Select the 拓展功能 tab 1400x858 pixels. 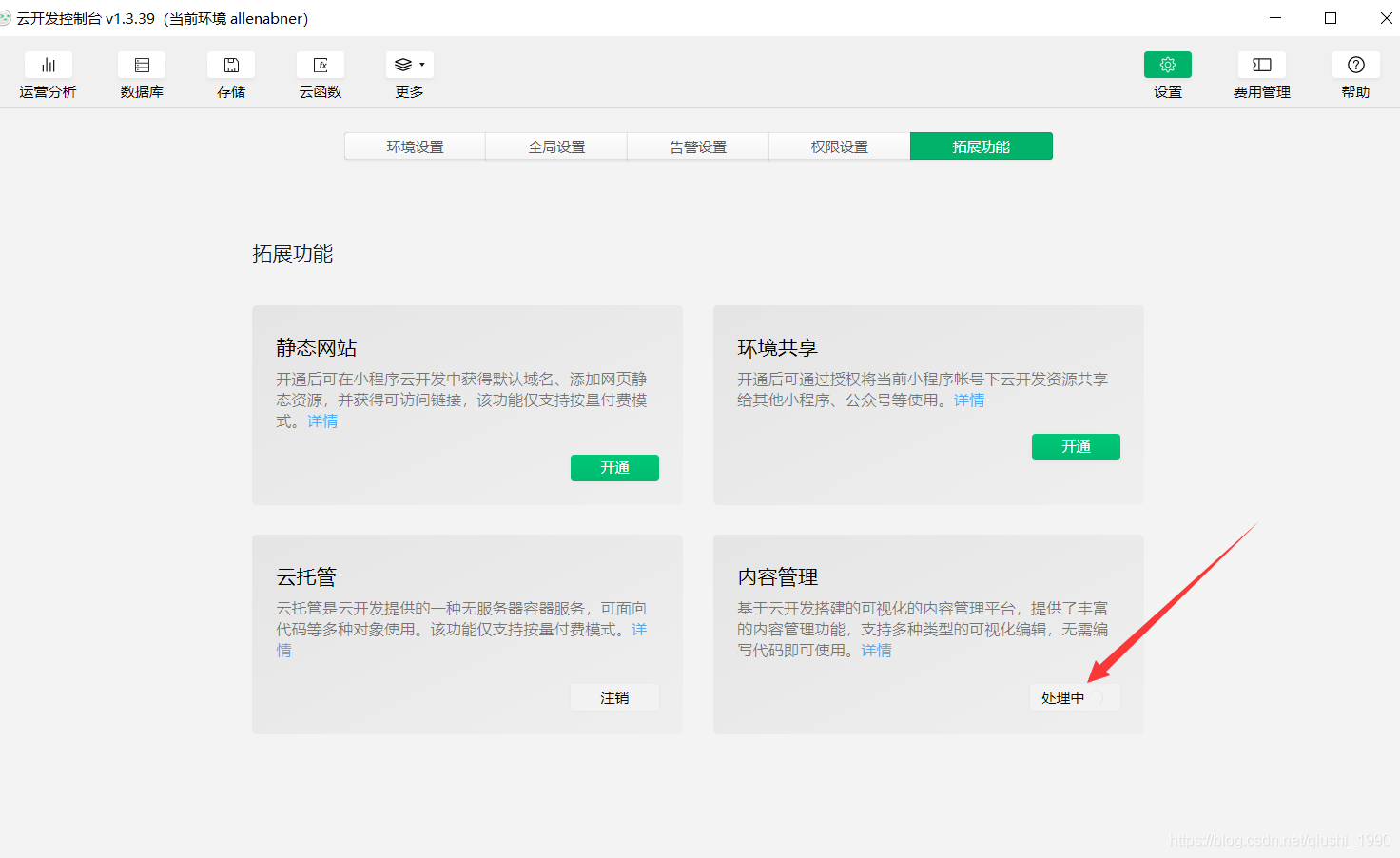(982, 146)
